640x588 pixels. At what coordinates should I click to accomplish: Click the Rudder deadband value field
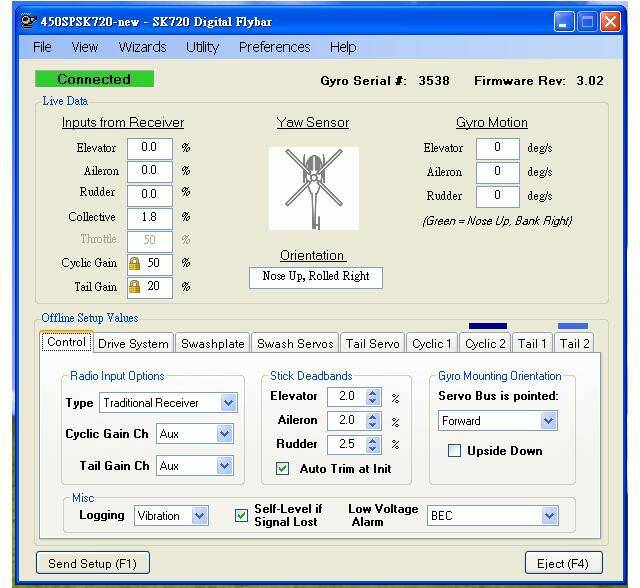pos(347,444)
